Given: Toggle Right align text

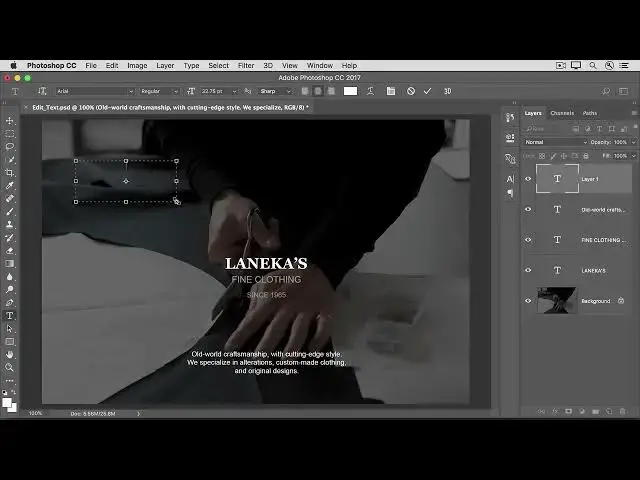Looking at the screenshot, I should click(331, 91).
